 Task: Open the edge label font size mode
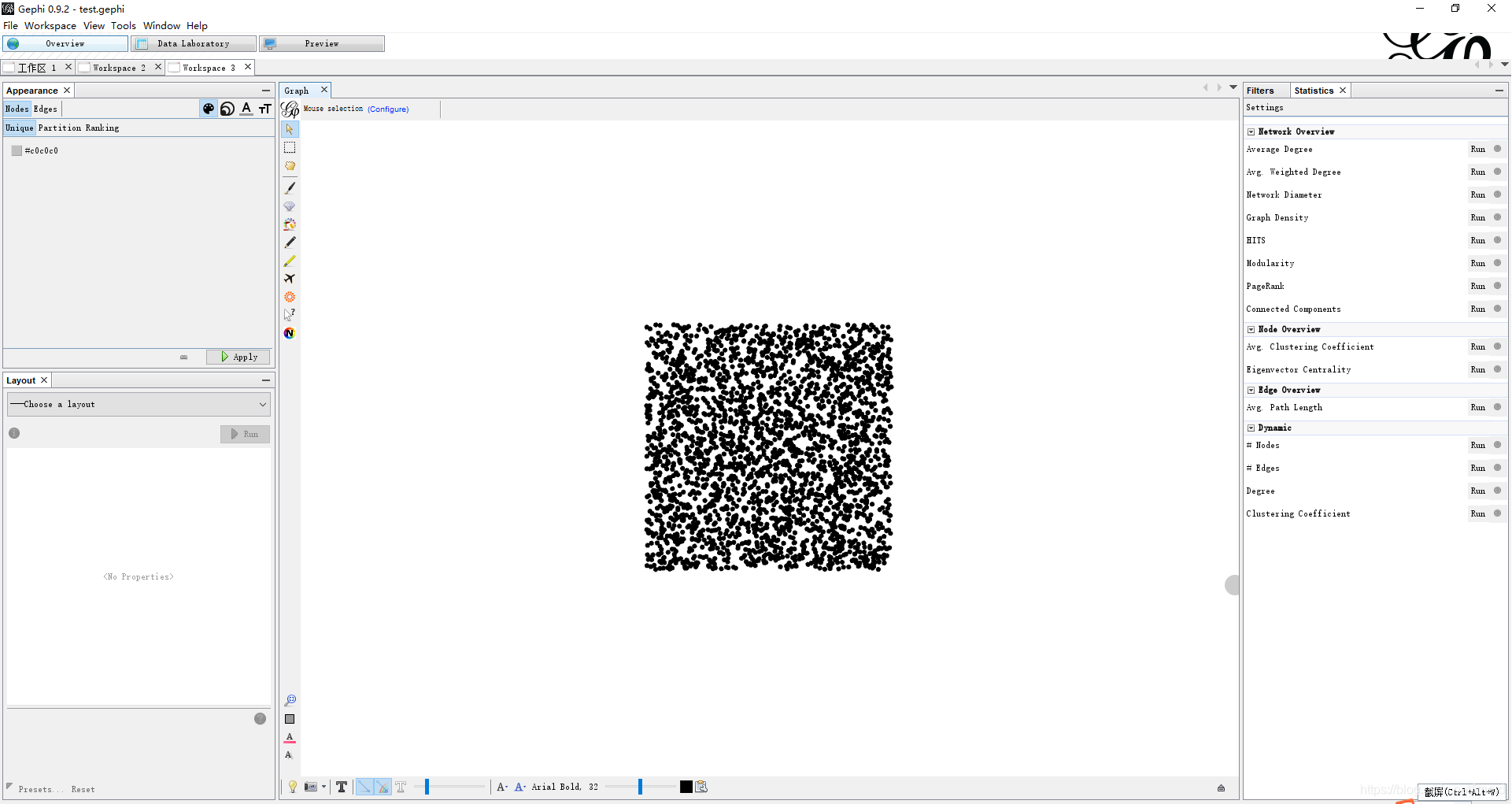[x=502, y=787]
